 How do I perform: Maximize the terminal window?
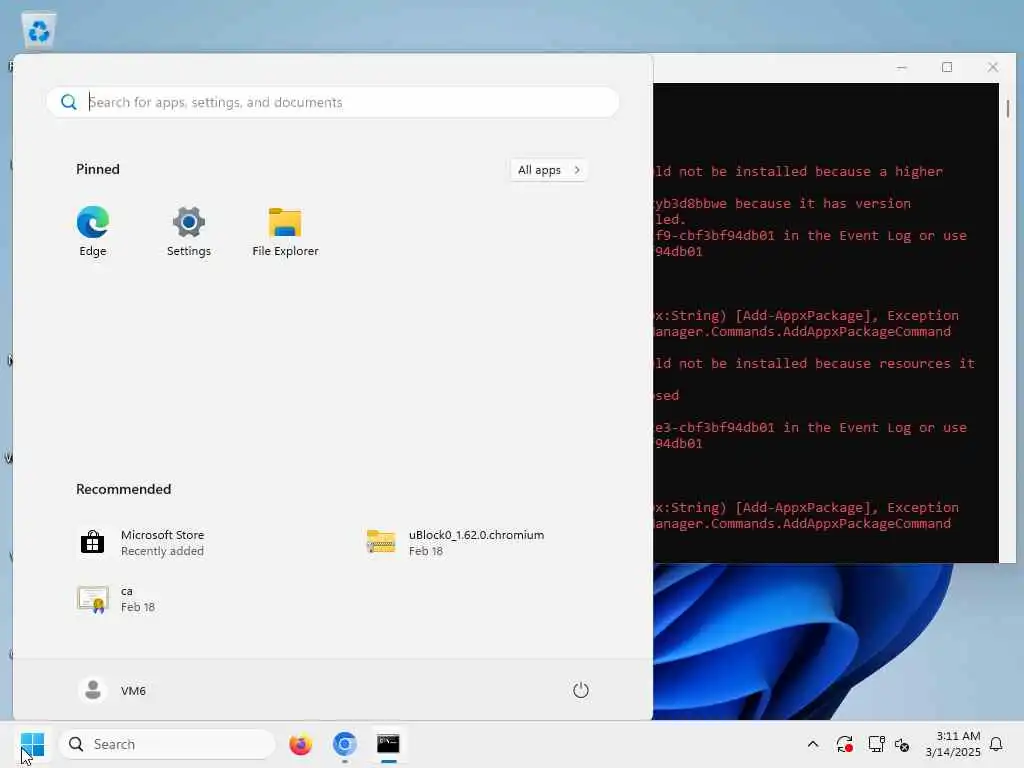point(947,67)
